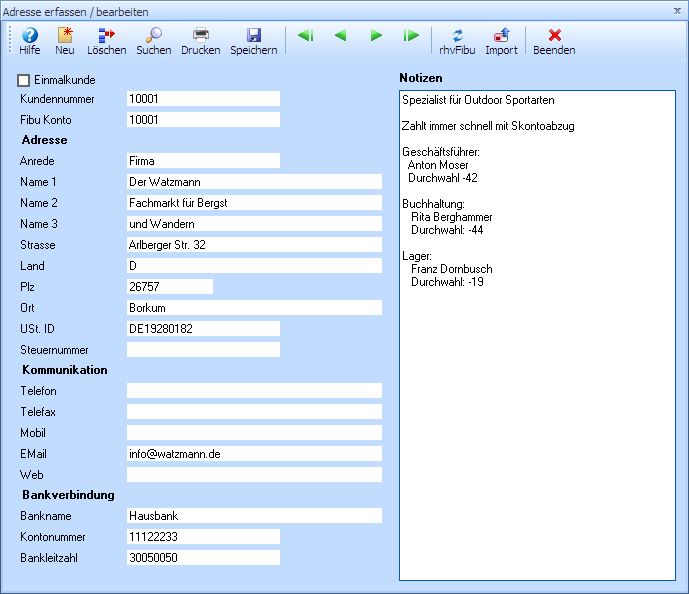
Task: Delete the record using Löschen
Action: point(106,40)
